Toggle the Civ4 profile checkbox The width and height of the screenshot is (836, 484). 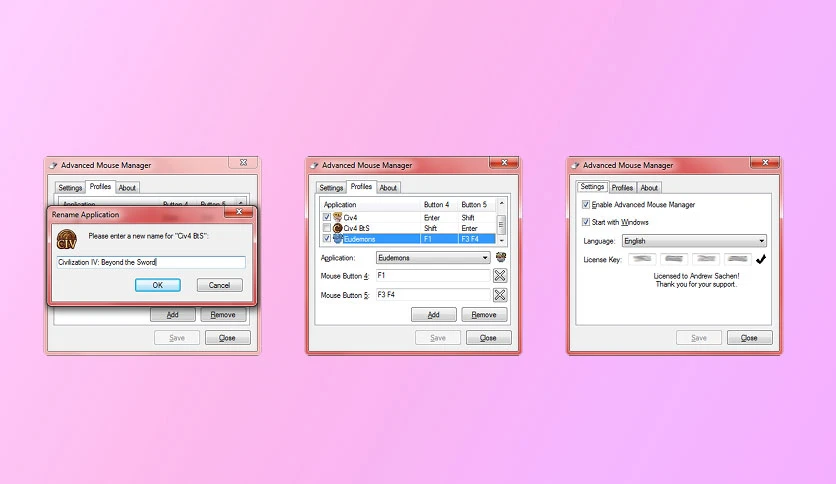coord(327,217)
